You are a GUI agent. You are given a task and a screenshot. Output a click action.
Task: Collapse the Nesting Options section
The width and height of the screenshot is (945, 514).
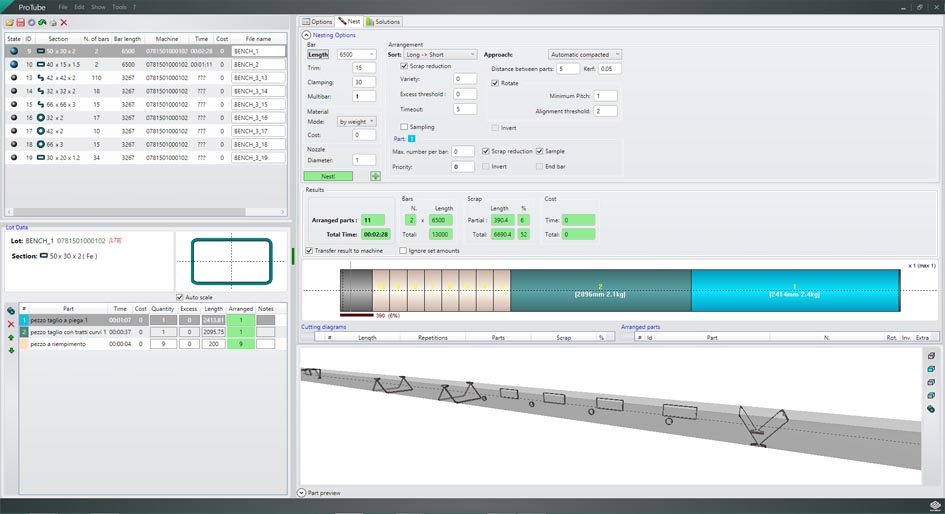(308, 35)
